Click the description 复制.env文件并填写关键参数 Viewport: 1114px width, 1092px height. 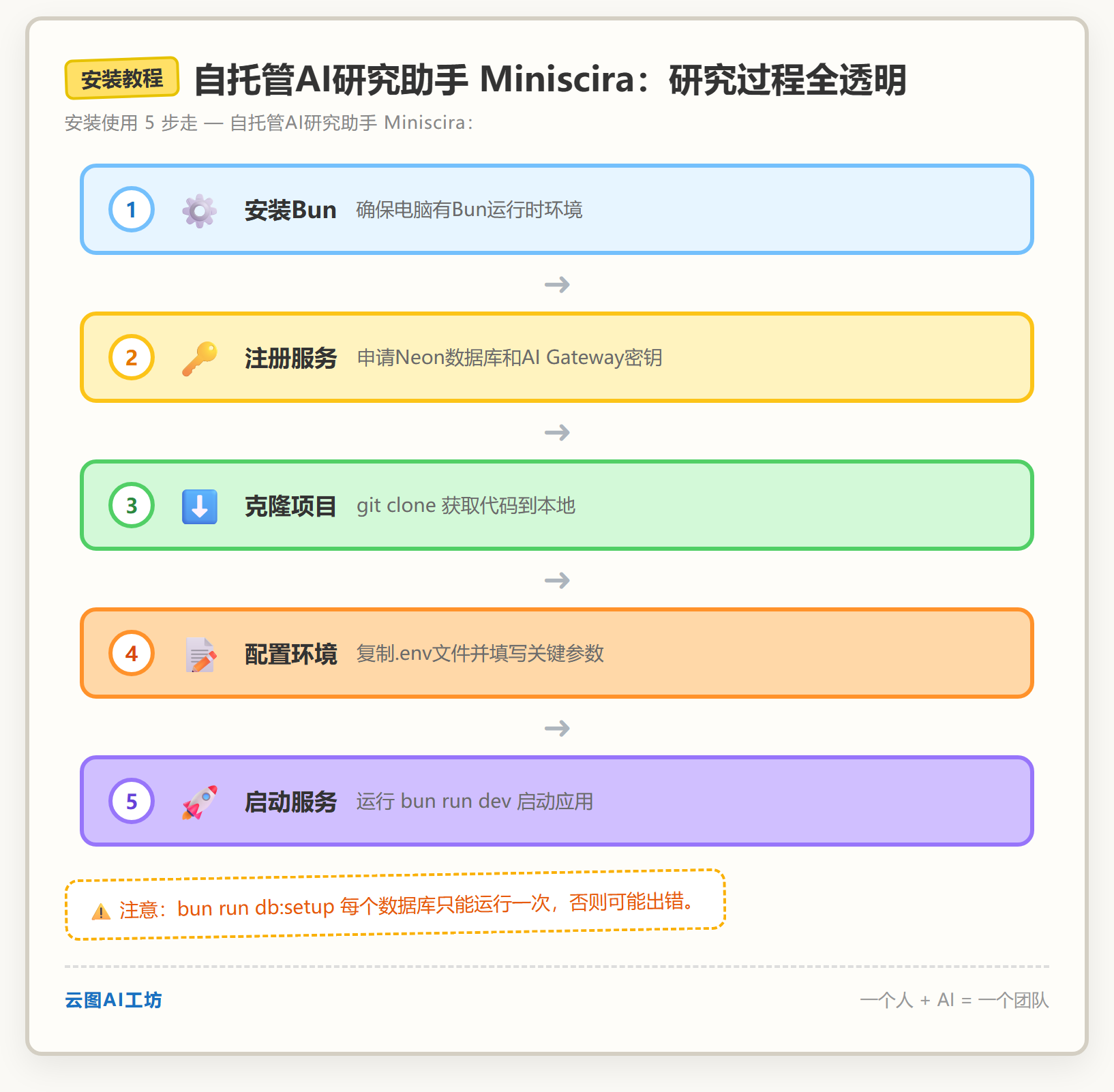[480, 654]
